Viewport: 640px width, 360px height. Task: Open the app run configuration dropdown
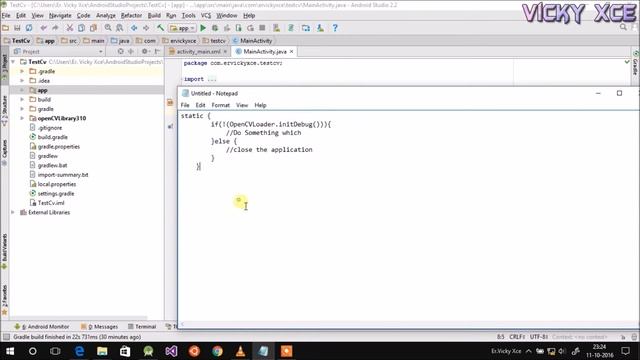[x=182, y=28]
